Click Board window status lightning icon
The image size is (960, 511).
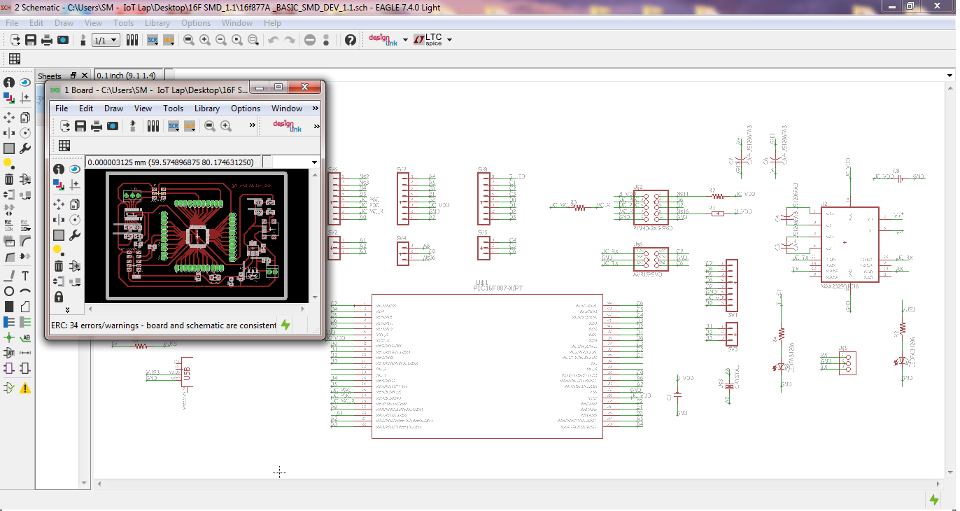[285, 325]
